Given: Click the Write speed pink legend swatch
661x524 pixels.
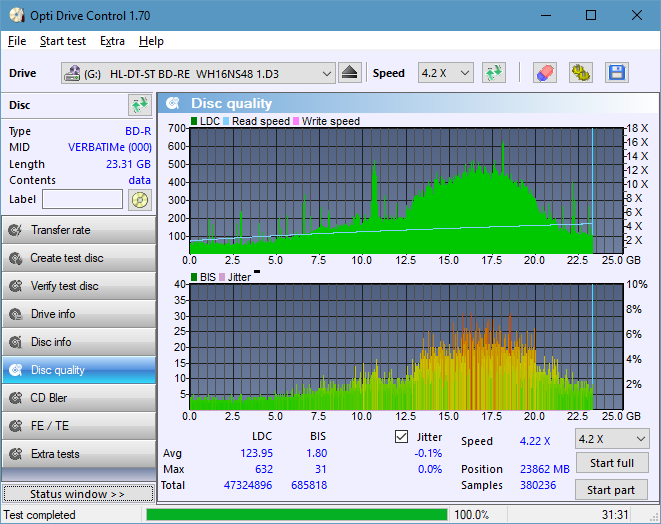Looking at the screenshot, I should click(x=296, y=121).
